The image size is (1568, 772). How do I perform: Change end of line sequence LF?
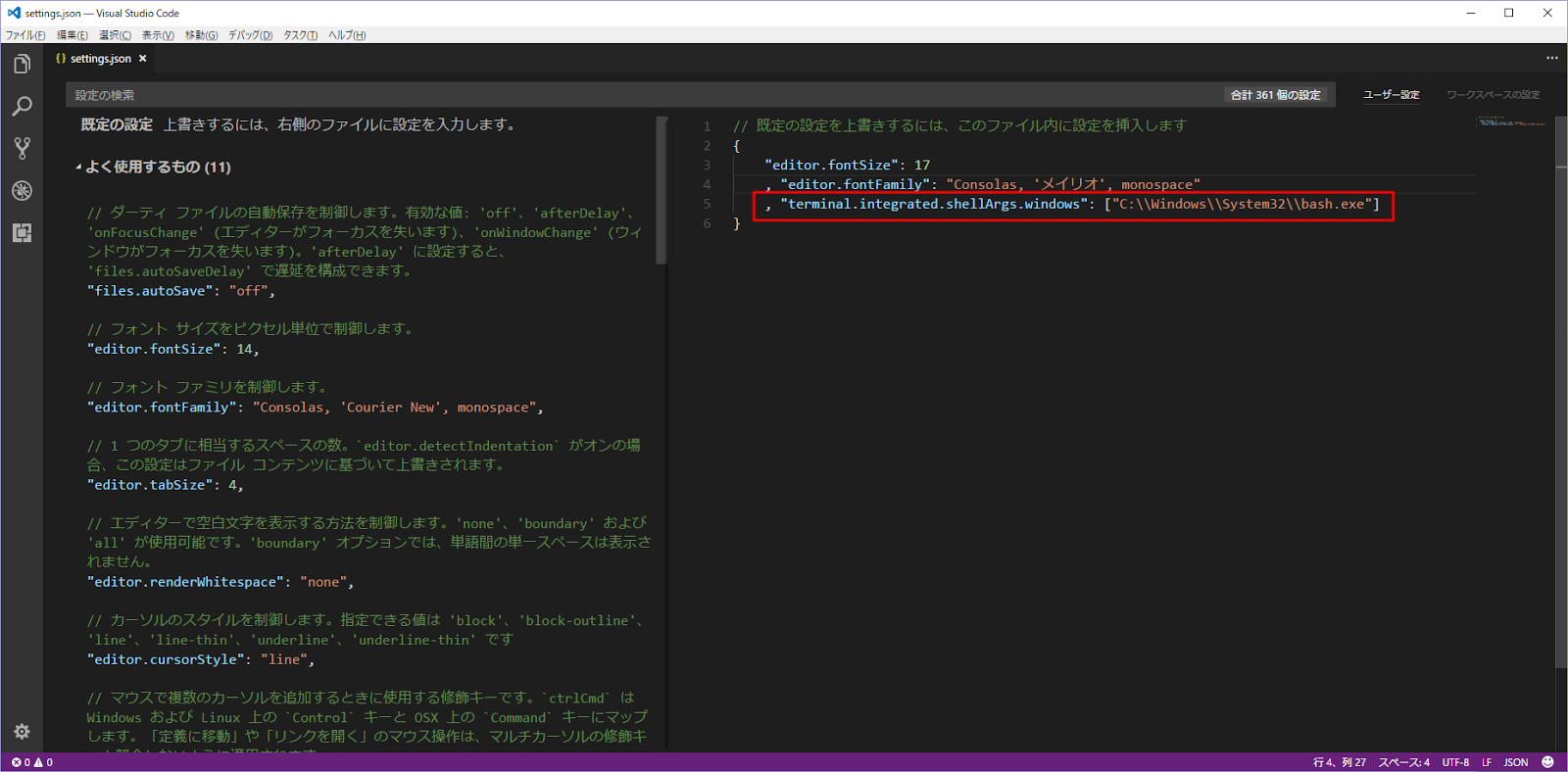1487,762
